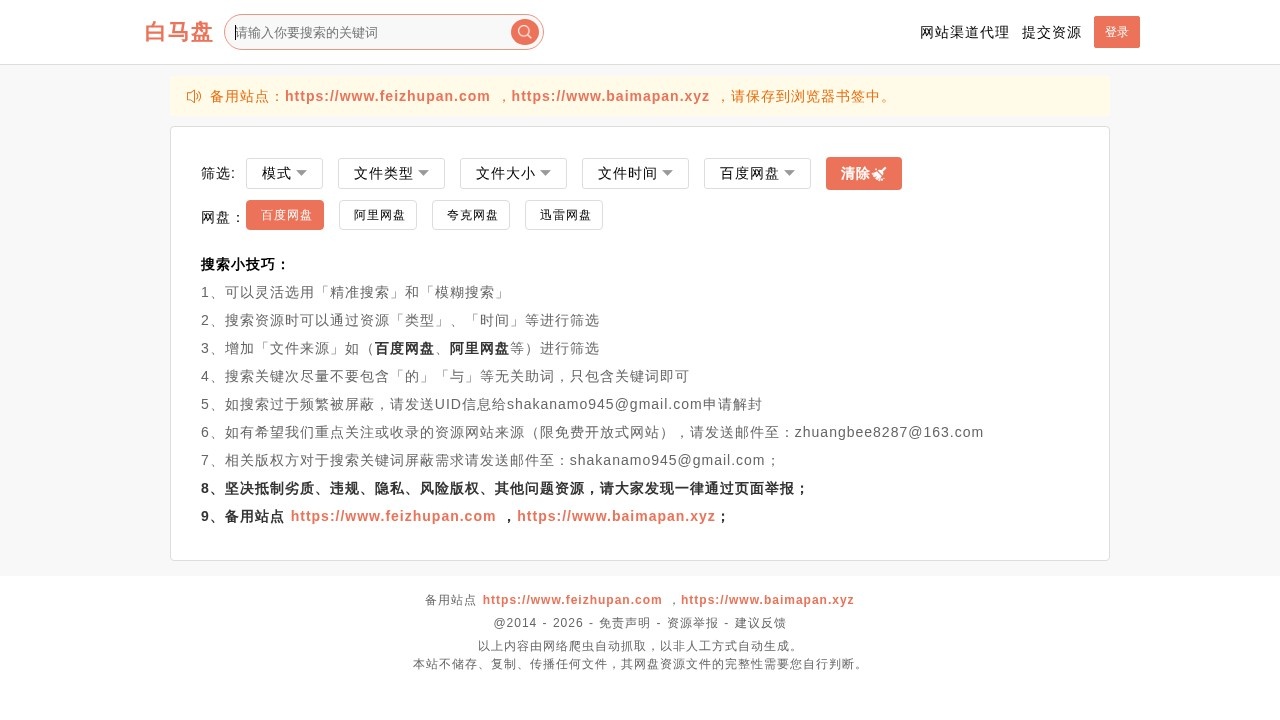1280x720 pixels.
Task: Open the 文件类型 dropdown
Action: point(391,173)
